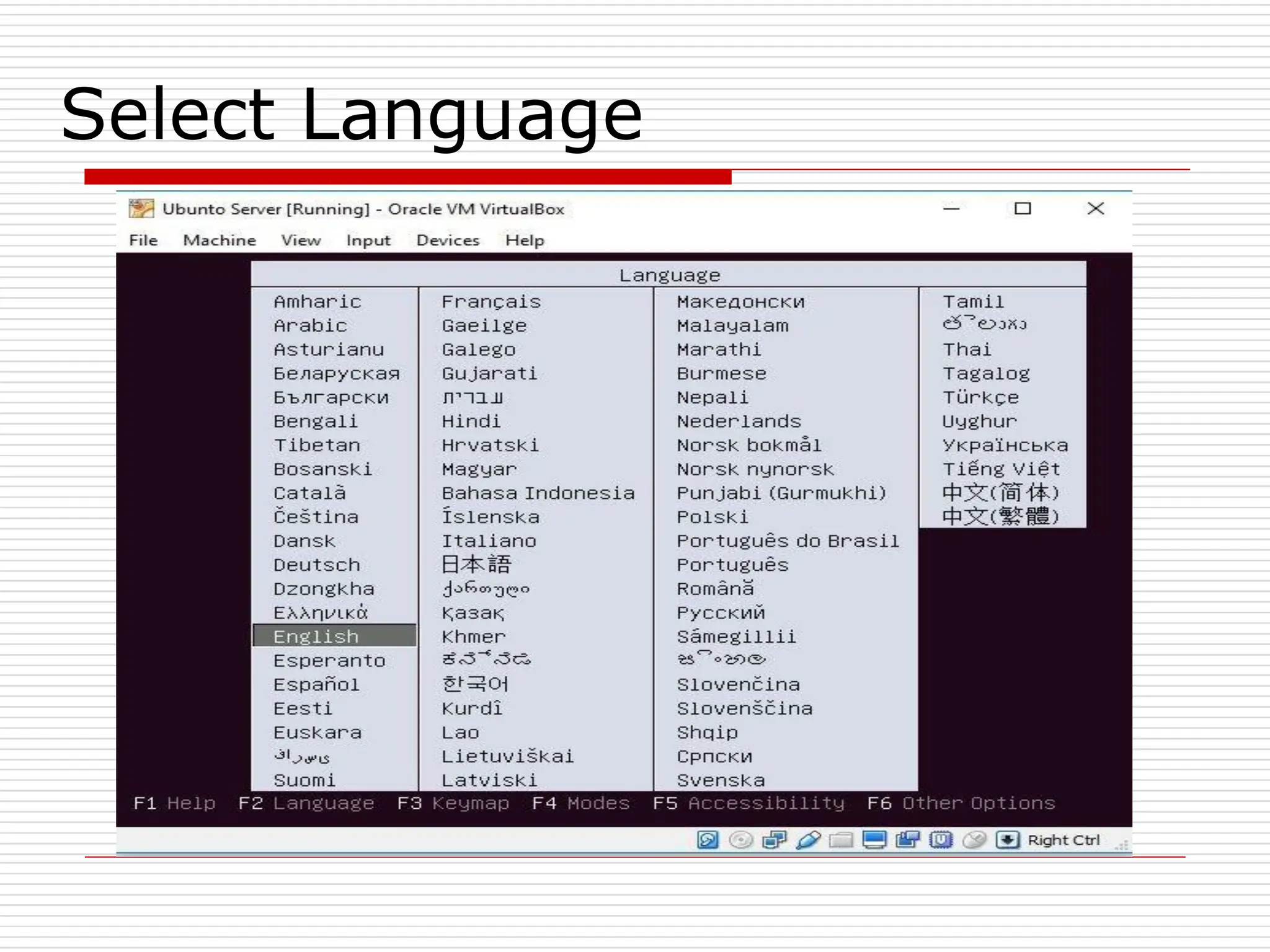Select Bengali language

coord(316,421)
